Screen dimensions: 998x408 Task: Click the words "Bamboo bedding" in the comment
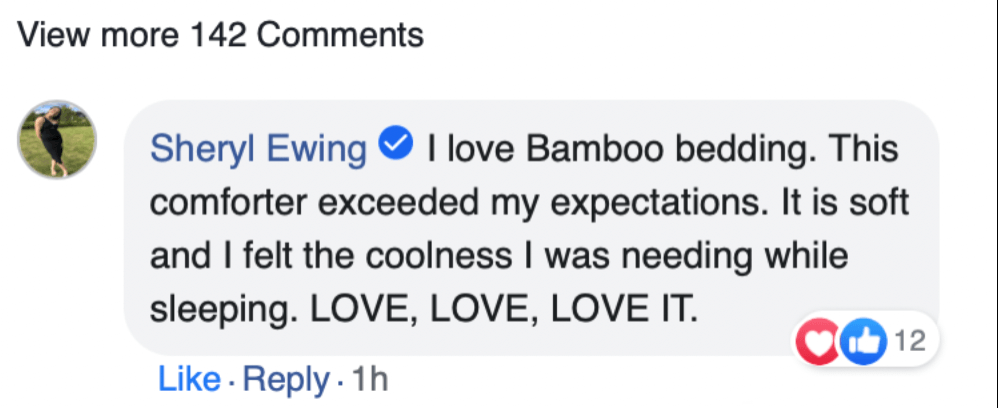pos(650,149)
